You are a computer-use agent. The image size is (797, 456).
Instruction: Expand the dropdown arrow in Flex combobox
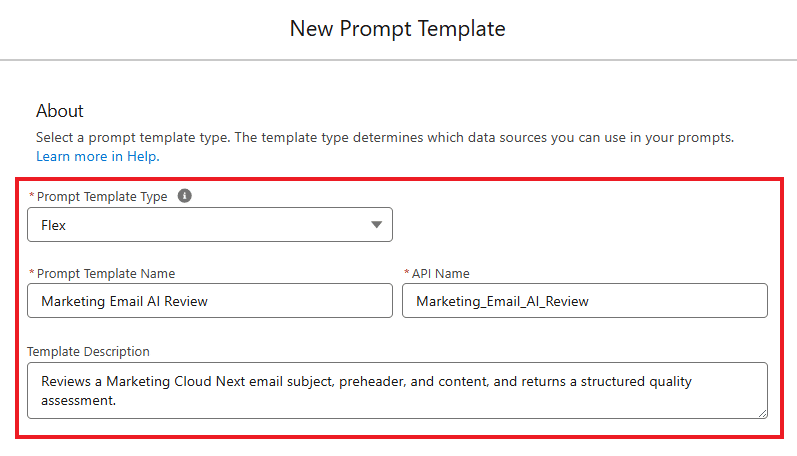[x=376, y=225]
